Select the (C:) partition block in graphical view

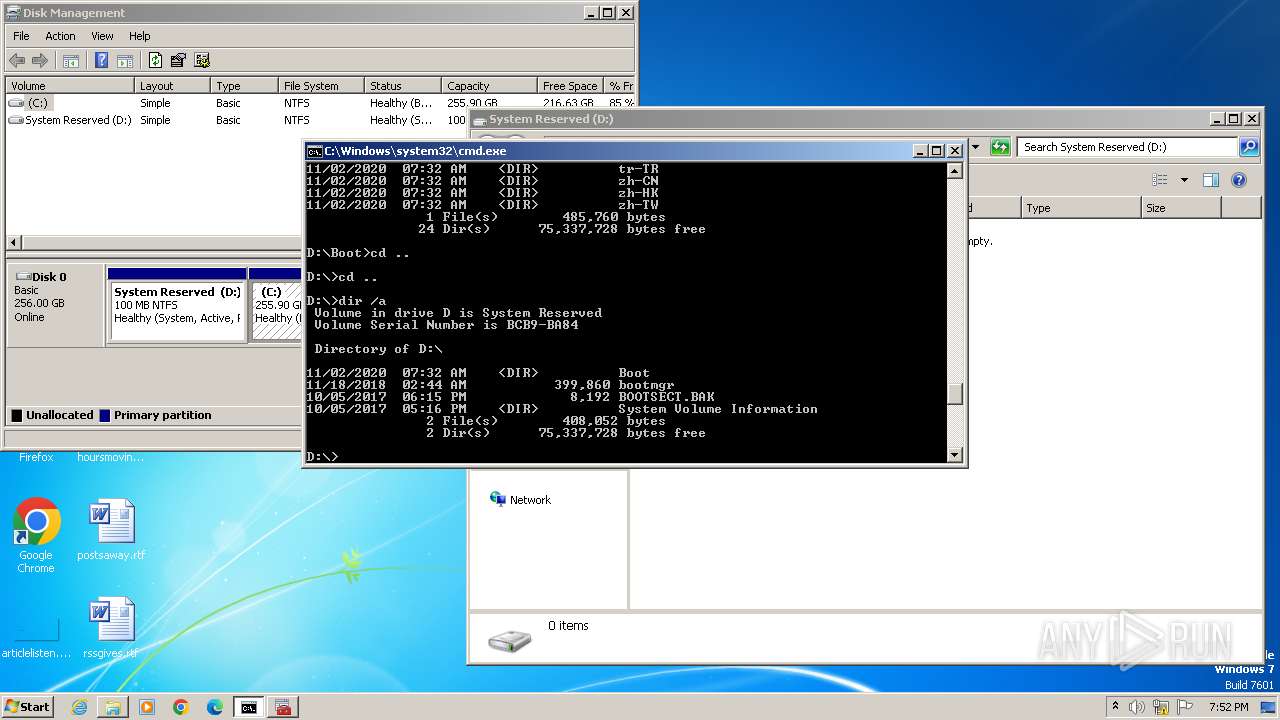click(276, 305)
